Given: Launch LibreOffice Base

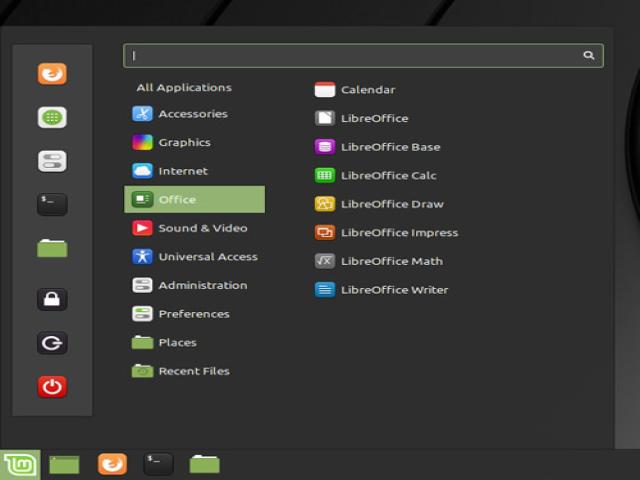Looking at the screenshot, I should 377,147.
